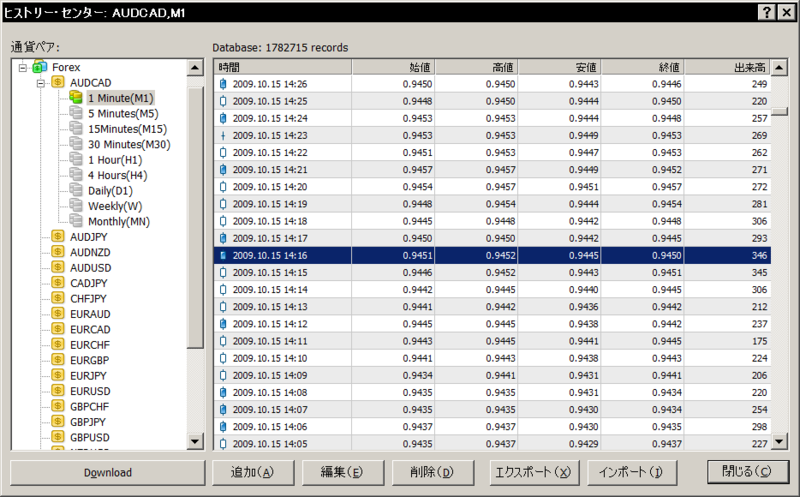The height and width of the screenshot is (497, 800).
Task: Click candle icon of 14:26 record
Action: (x=223, y=84)
